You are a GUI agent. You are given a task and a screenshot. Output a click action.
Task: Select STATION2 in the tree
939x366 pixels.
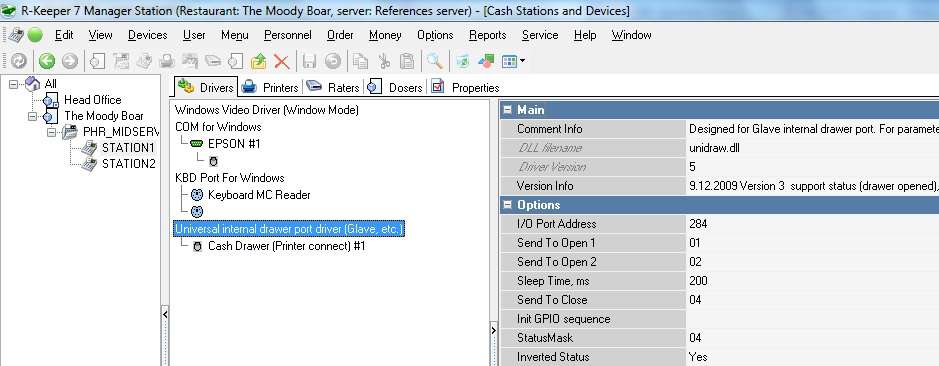129,164
